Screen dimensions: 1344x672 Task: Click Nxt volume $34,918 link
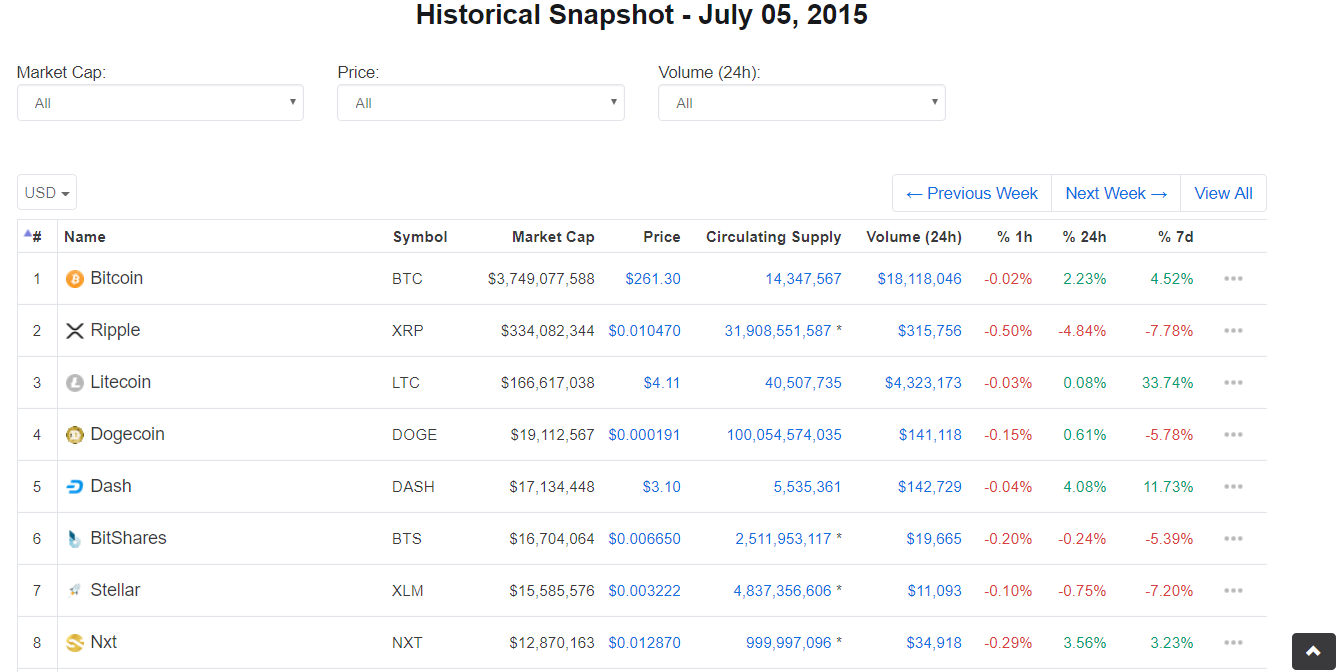pos(934,643)
